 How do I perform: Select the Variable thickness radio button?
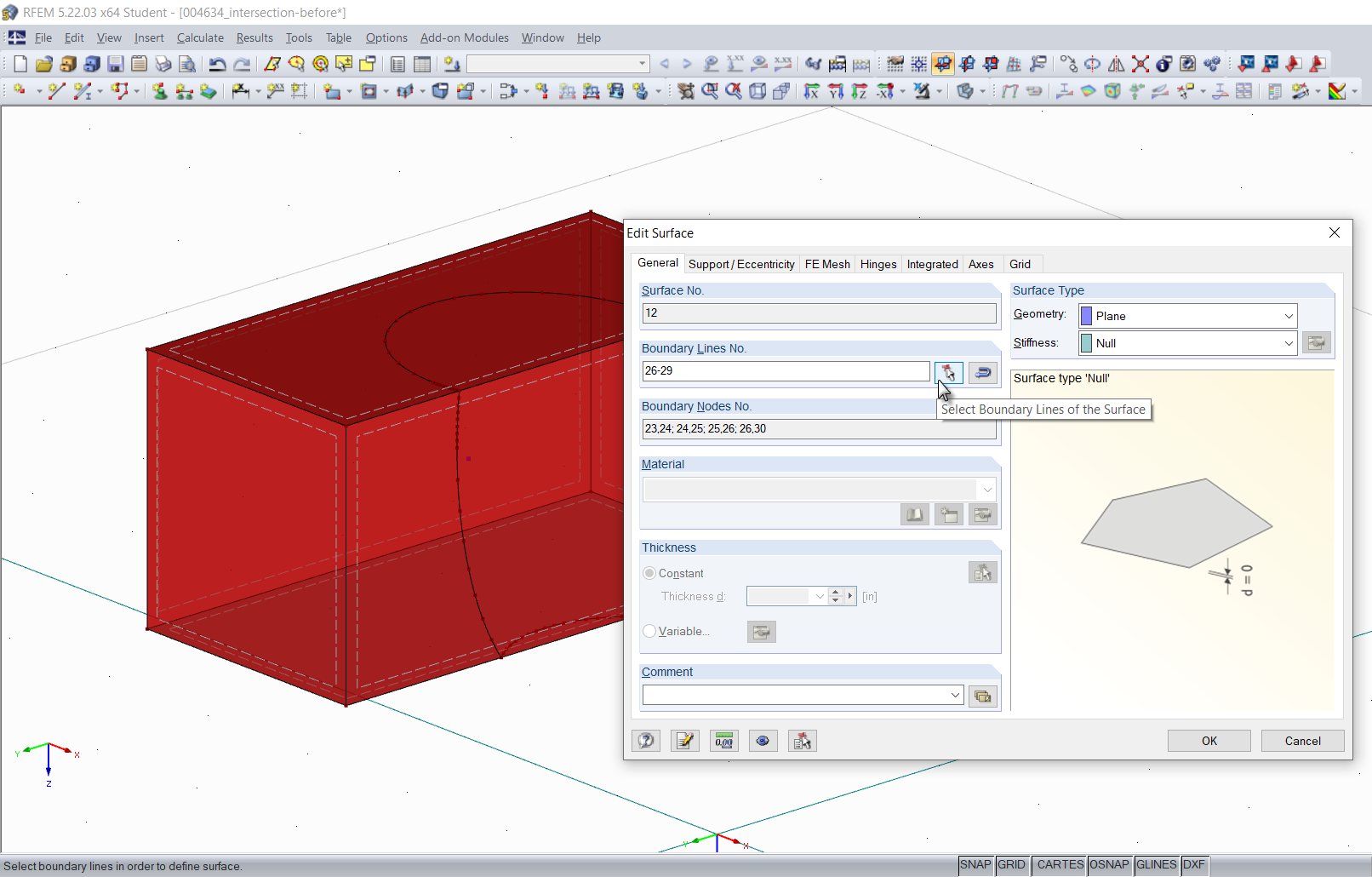point(649,631)
